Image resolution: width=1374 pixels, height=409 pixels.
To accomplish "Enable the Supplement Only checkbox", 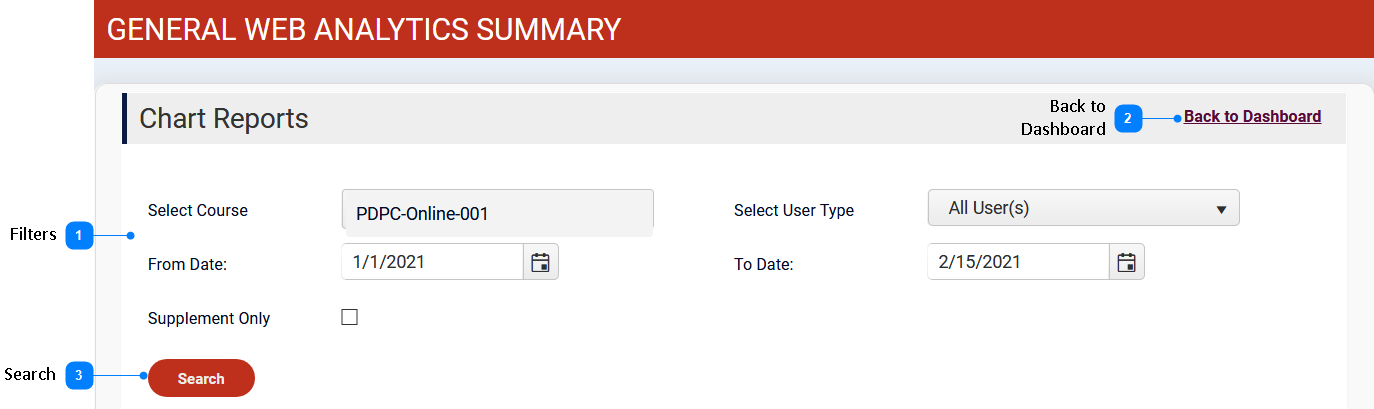I will (x=349, y=318).
